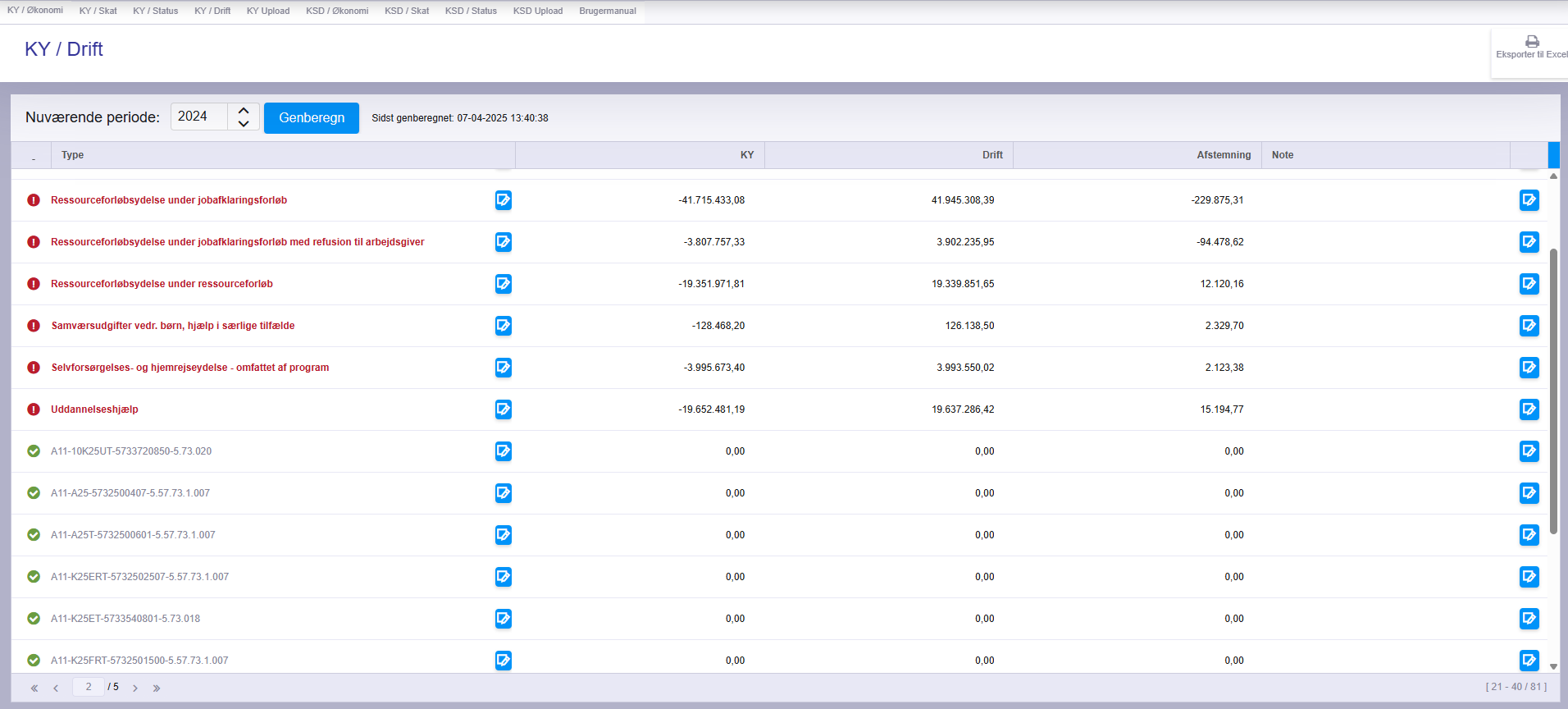
Task: Edit type icon for row with refusion til arbejdsgiver
Action: click(x=504, y=242)
